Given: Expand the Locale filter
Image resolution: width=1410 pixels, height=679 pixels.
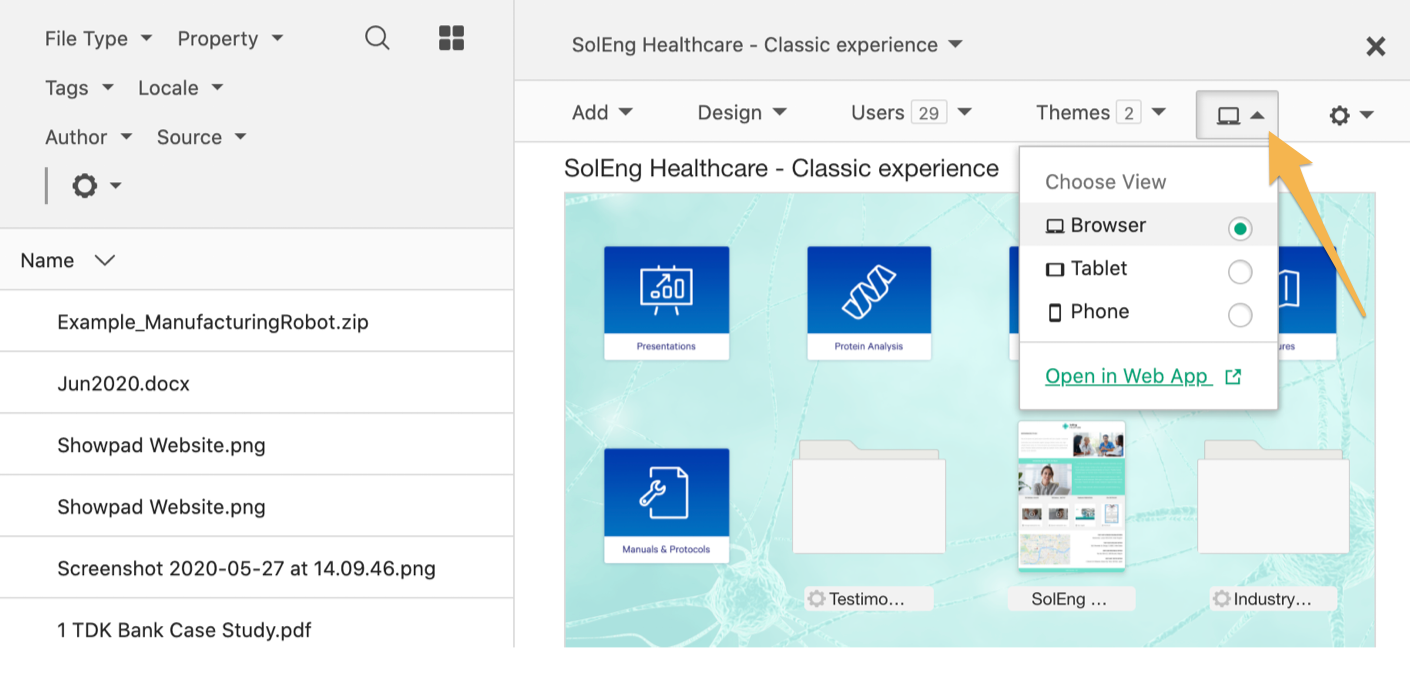Looking at the screenshot, I should click(180, 88).
